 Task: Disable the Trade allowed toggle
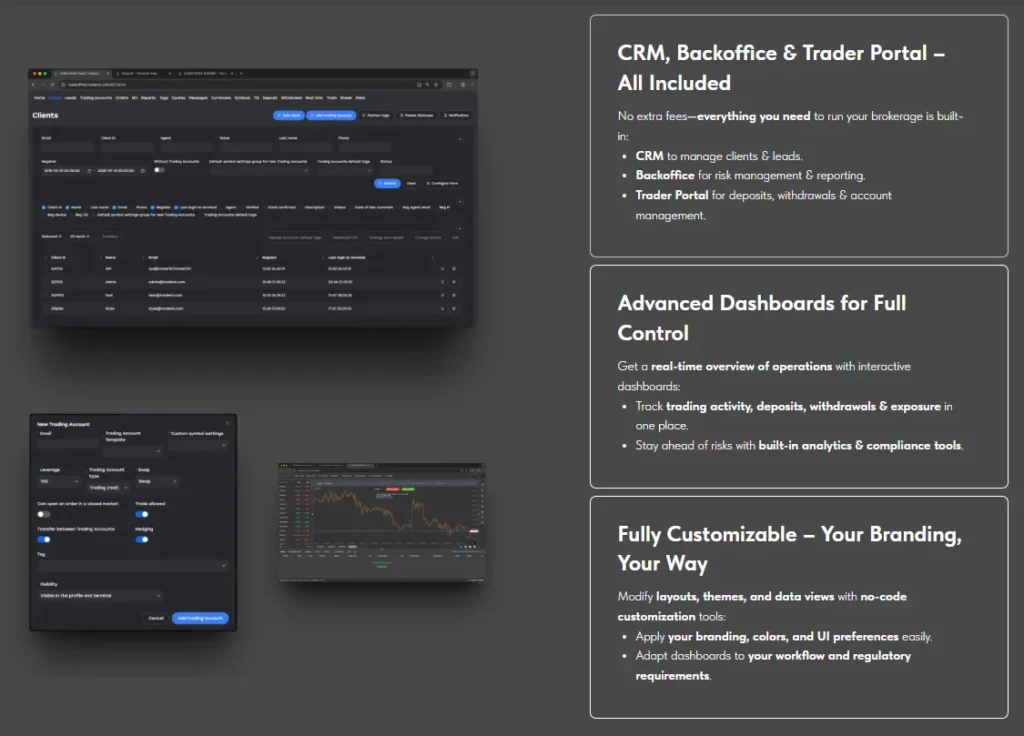tap(142, 514)
